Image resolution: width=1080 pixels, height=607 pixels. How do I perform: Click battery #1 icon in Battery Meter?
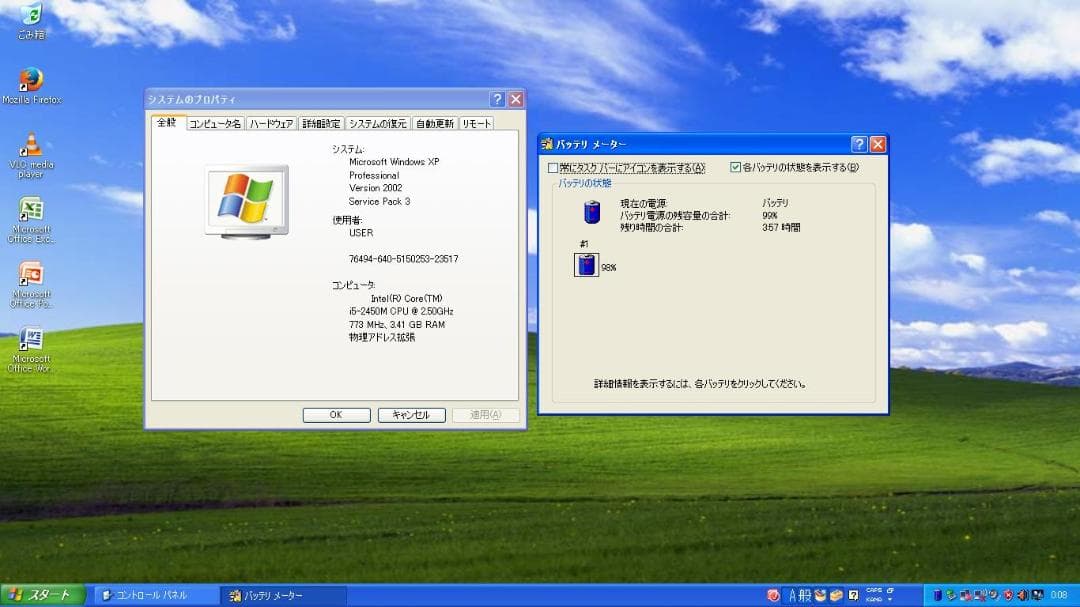pyautogui.click(x=586, y=265)
